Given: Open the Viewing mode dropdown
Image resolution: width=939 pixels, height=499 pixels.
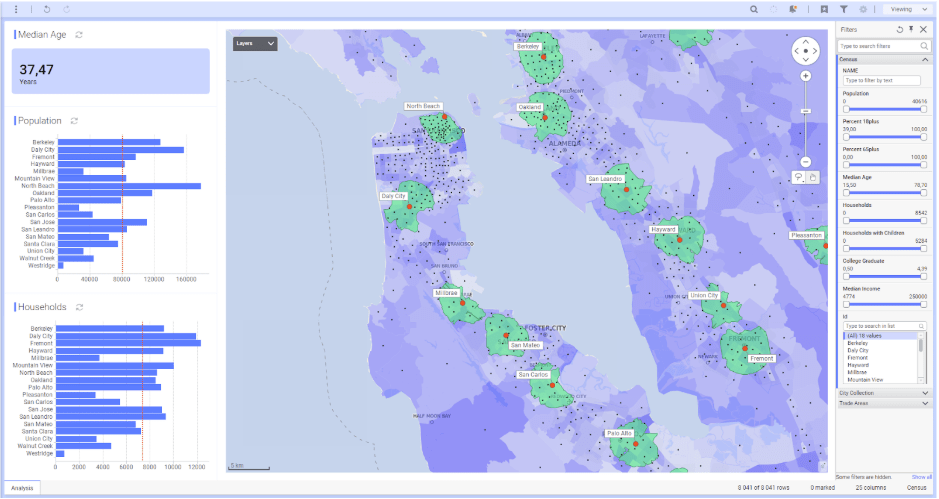Looking at the screenshot, I should (908, 9).
